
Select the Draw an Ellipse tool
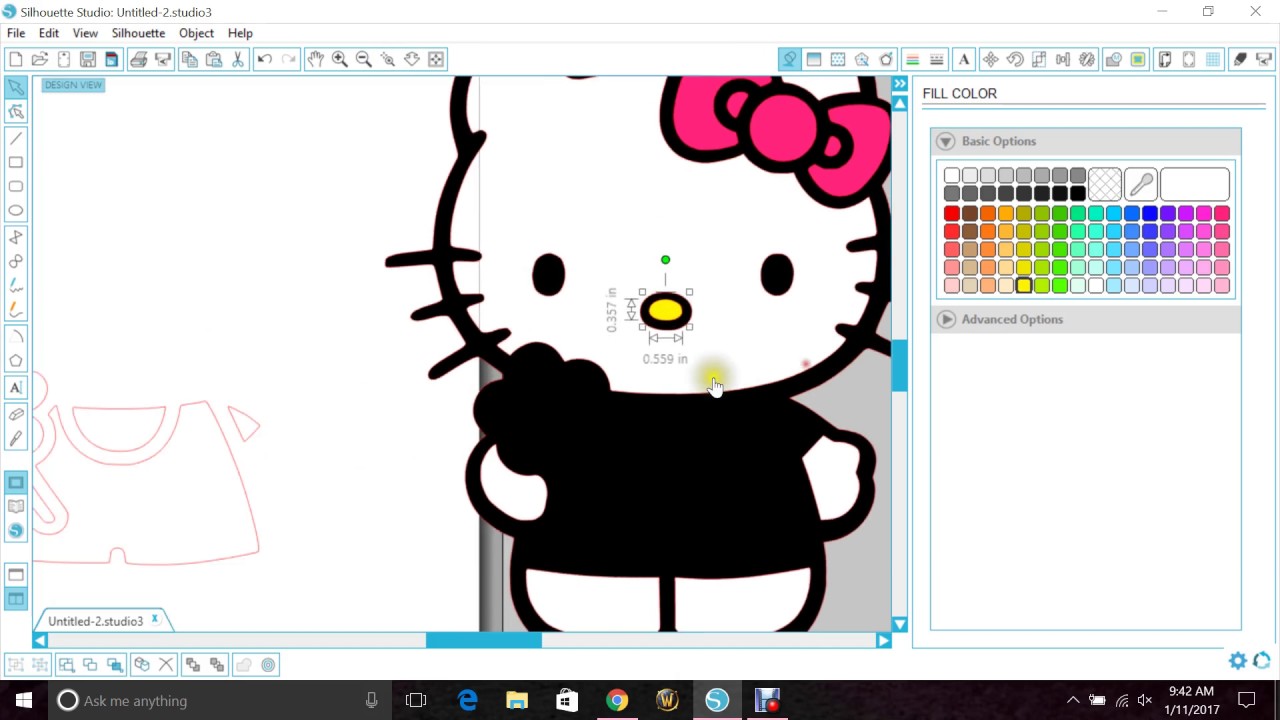pyautogui.click(x=16, y=210)
